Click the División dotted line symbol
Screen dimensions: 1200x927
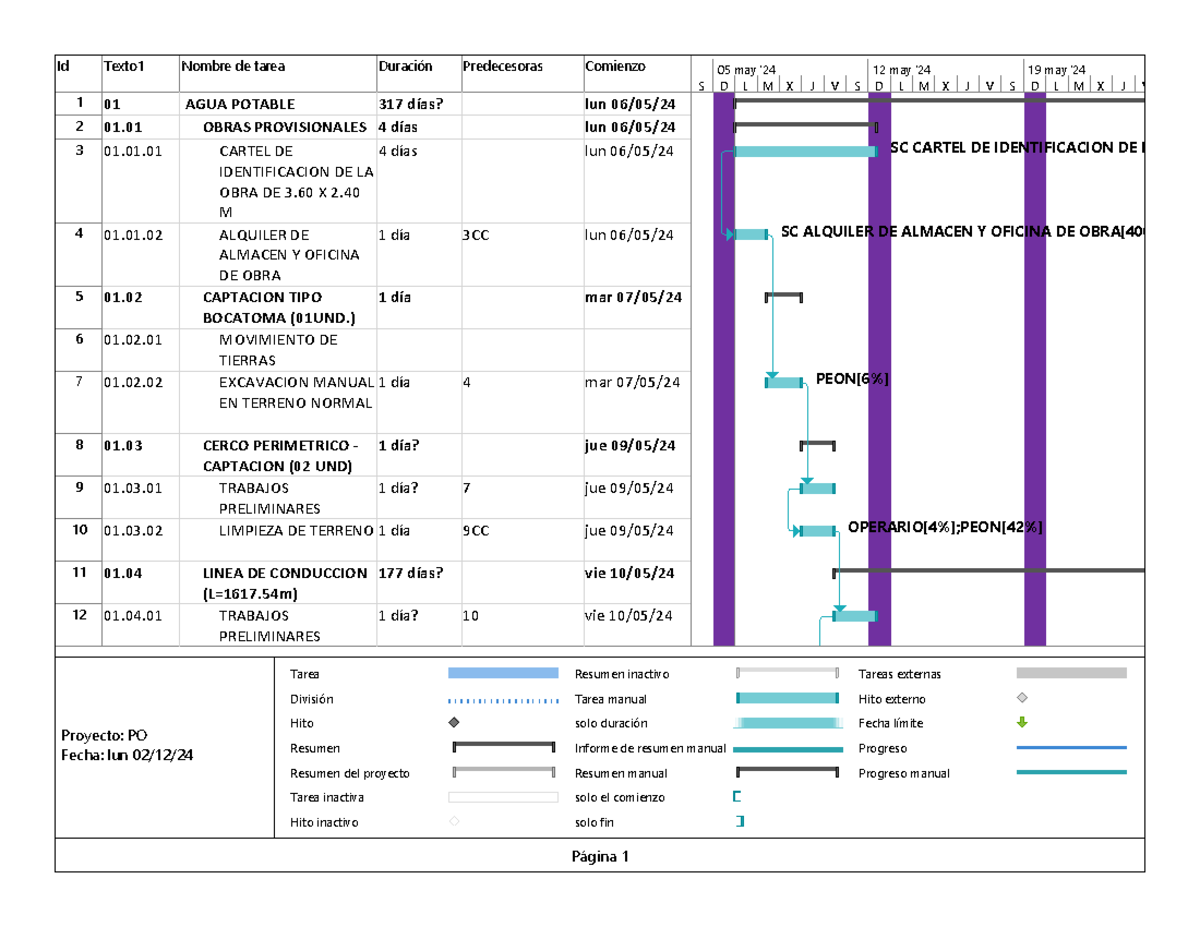pos(503,699)
